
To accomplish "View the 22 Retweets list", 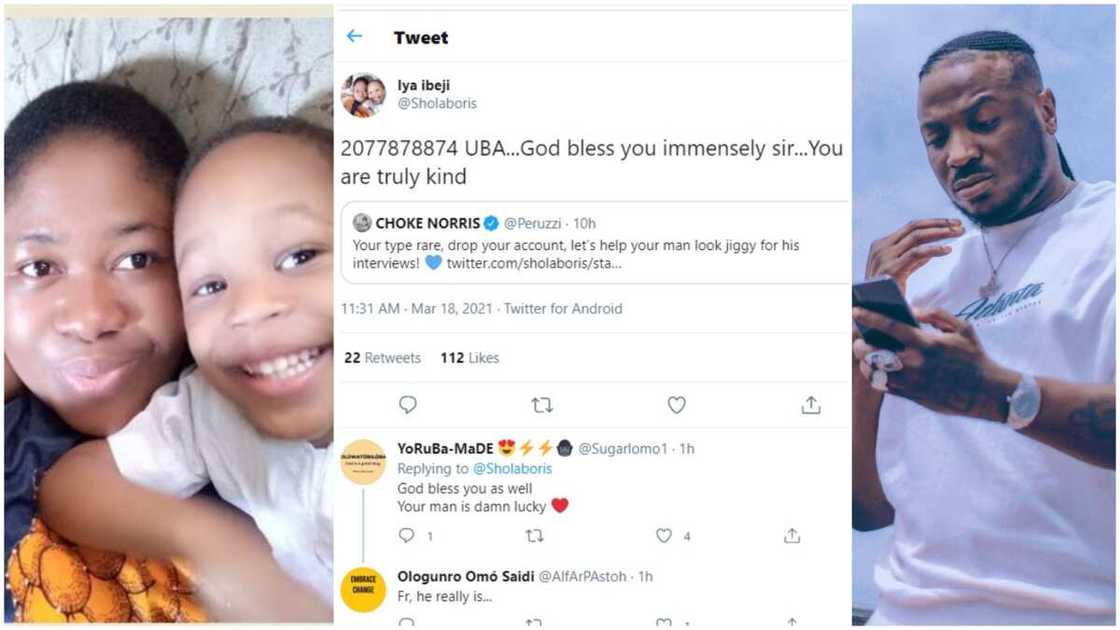I will tap(382, 358).
